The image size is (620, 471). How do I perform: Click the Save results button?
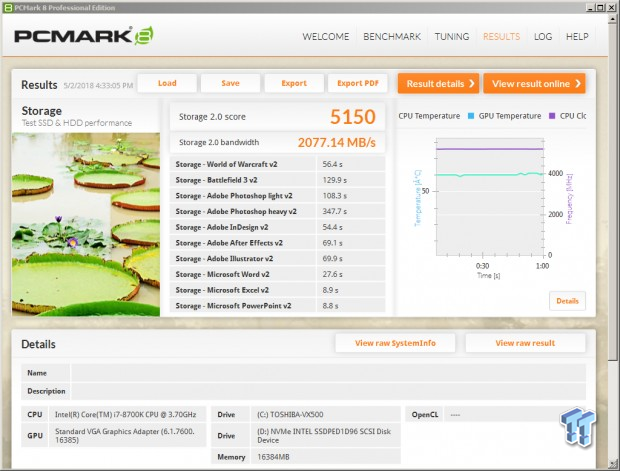[231, 83]
